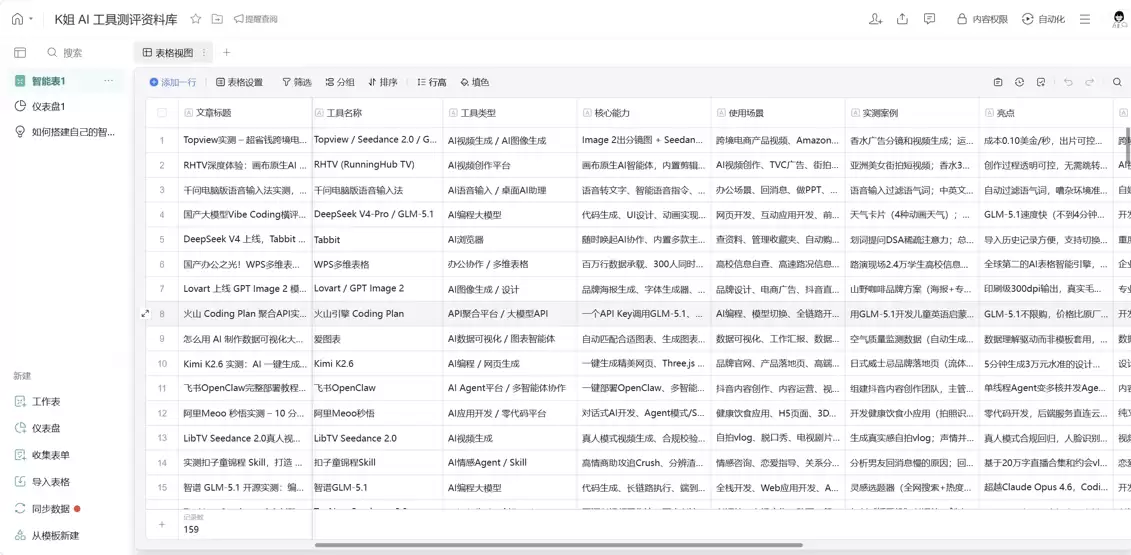Screen dimensions: 1131x555
Task: Select 智能表1 in the sidebar
Action: pyautogui.click(x=65, y=81)
